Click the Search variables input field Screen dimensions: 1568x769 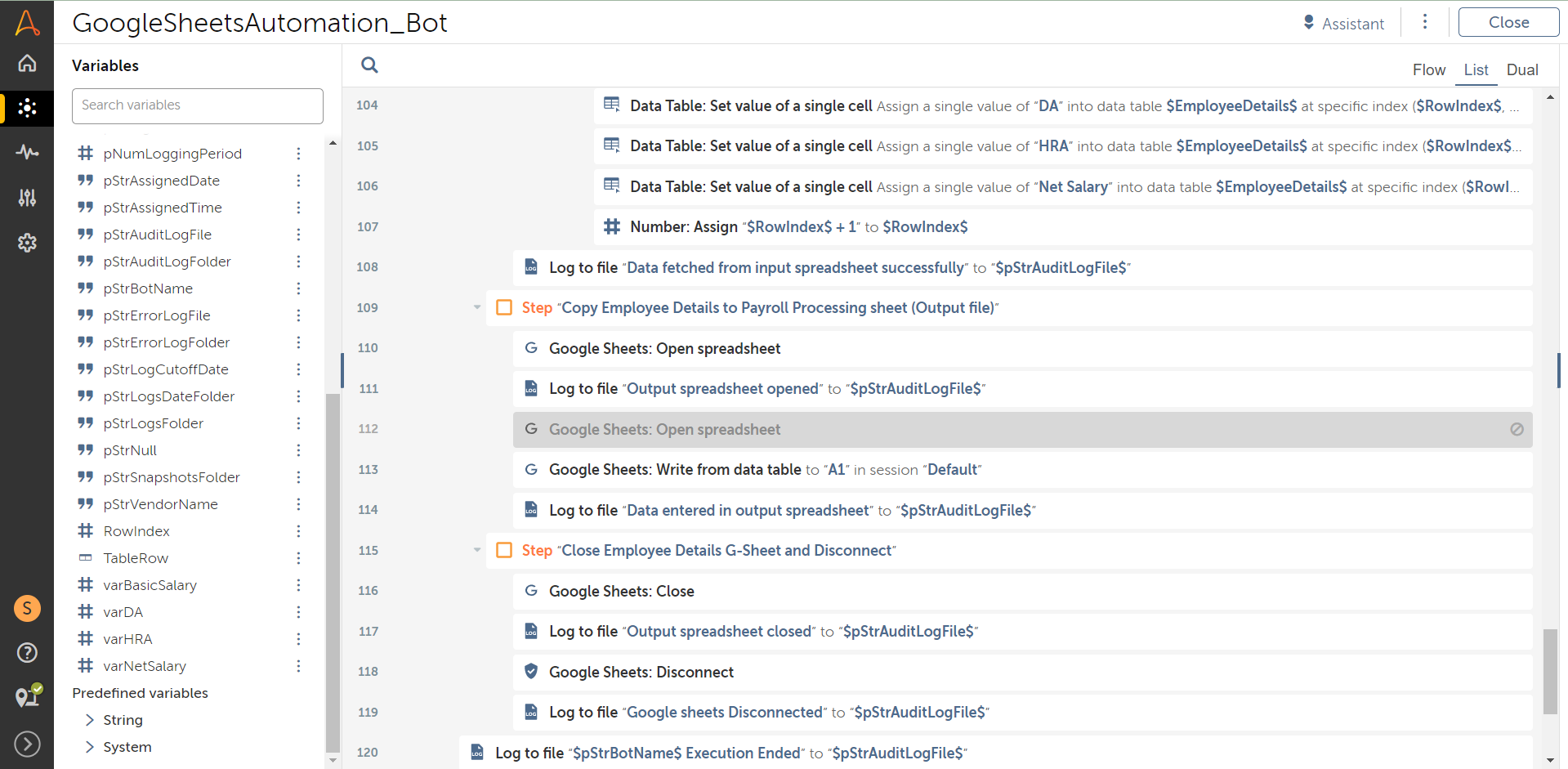[x=198, y=105]
